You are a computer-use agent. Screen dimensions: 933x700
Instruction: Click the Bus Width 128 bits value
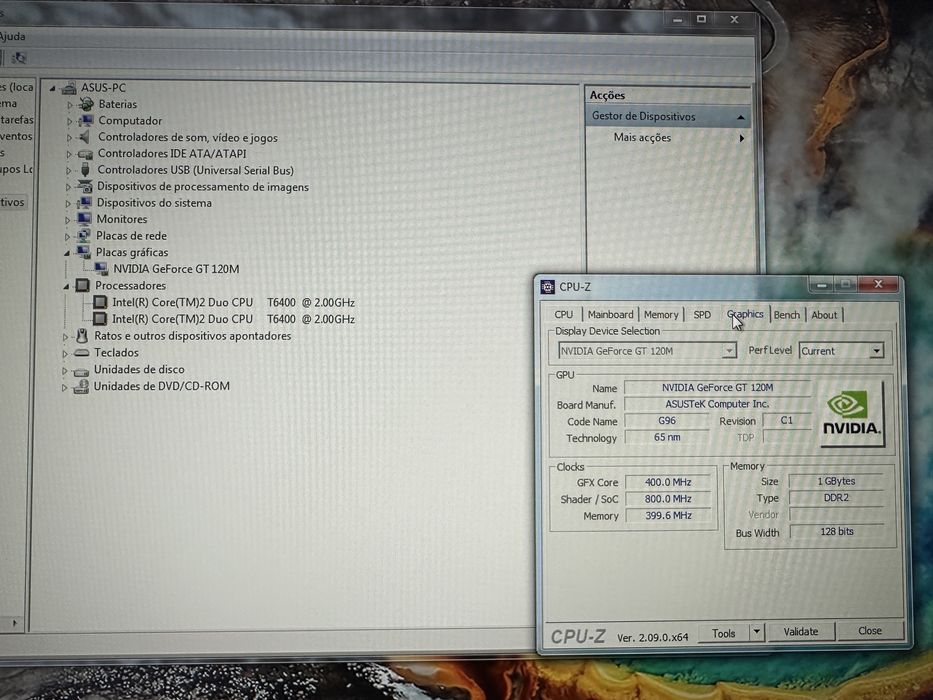837,532
